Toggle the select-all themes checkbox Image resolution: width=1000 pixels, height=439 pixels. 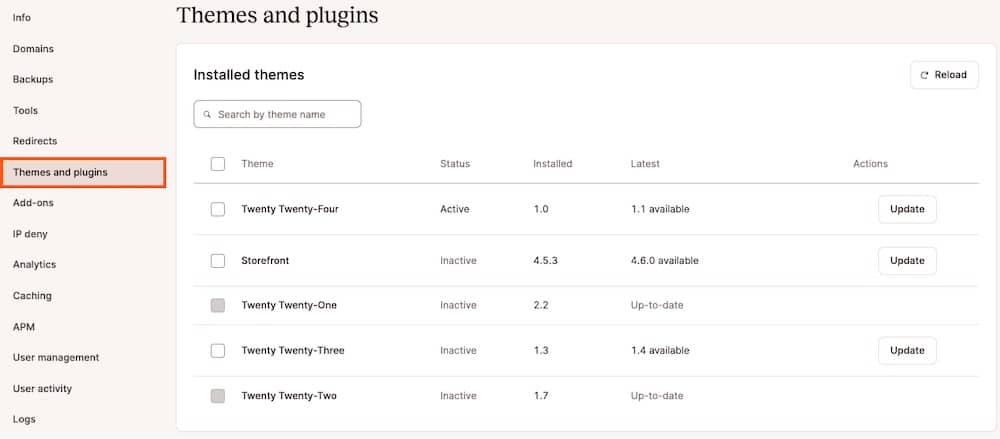tap(218, 164)
